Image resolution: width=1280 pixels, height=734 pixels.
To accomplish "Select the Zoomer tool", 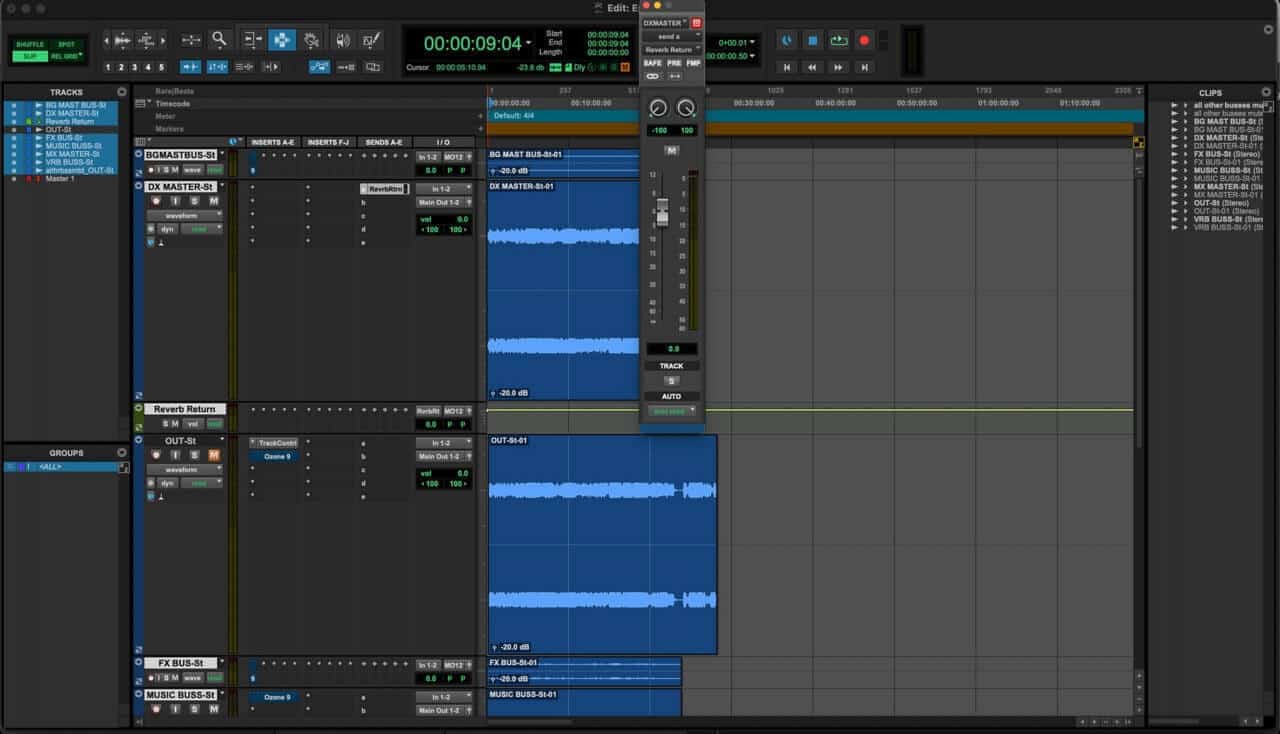I will (219, 40).
